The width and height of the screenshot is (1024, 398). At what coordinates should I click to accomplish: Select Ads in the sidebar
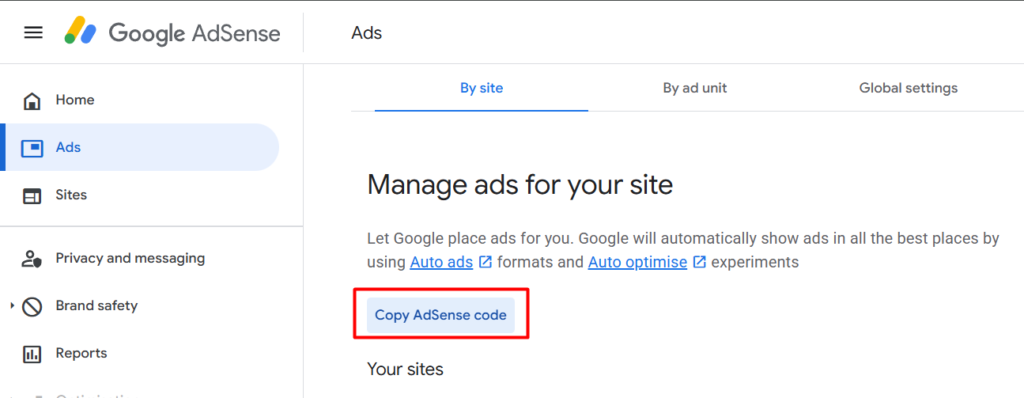coord(140,147)
